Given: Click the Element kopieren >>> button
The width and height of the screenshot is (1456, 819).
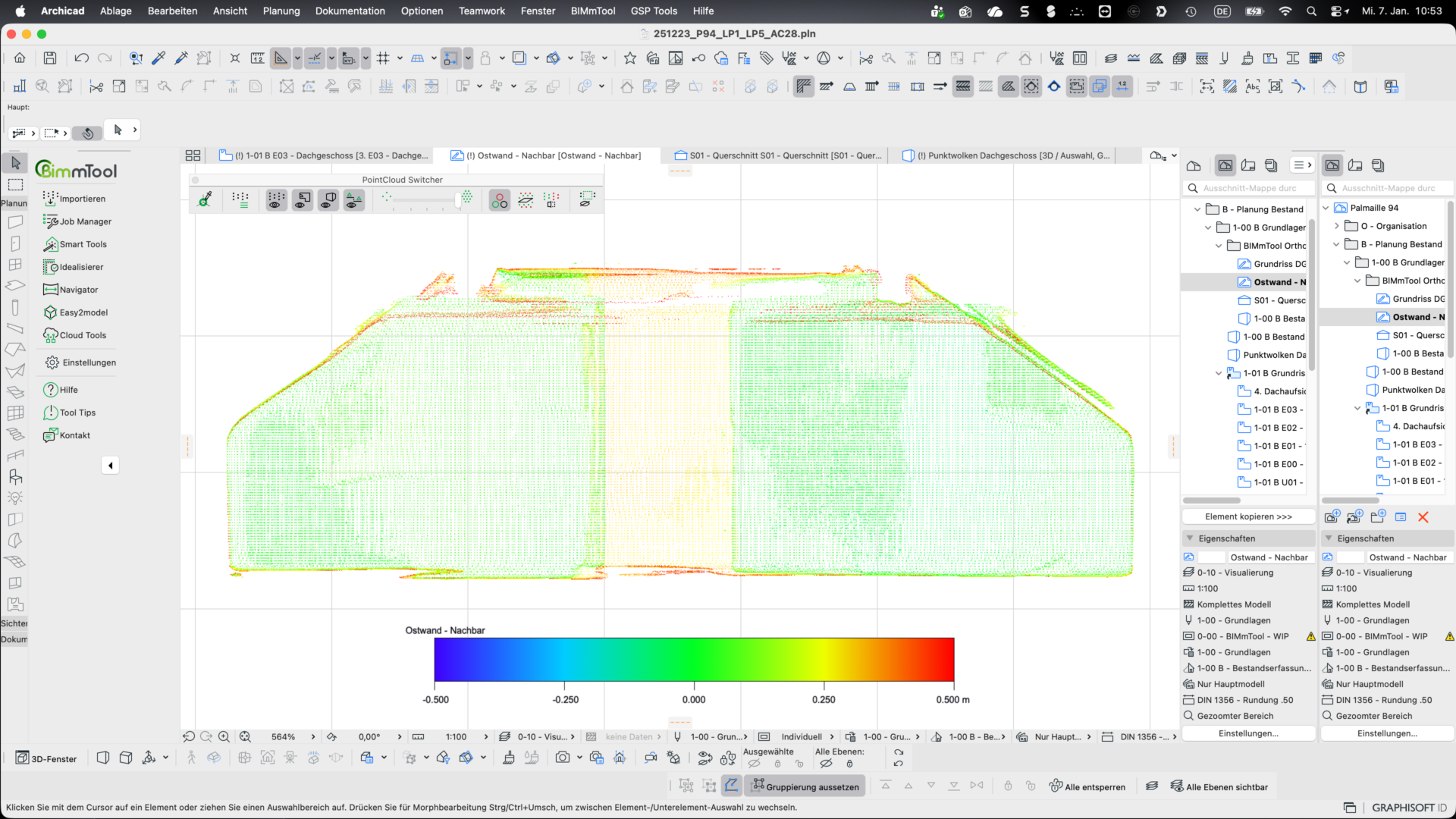Looking at the screenshot, I should (x=1247, y=516).
